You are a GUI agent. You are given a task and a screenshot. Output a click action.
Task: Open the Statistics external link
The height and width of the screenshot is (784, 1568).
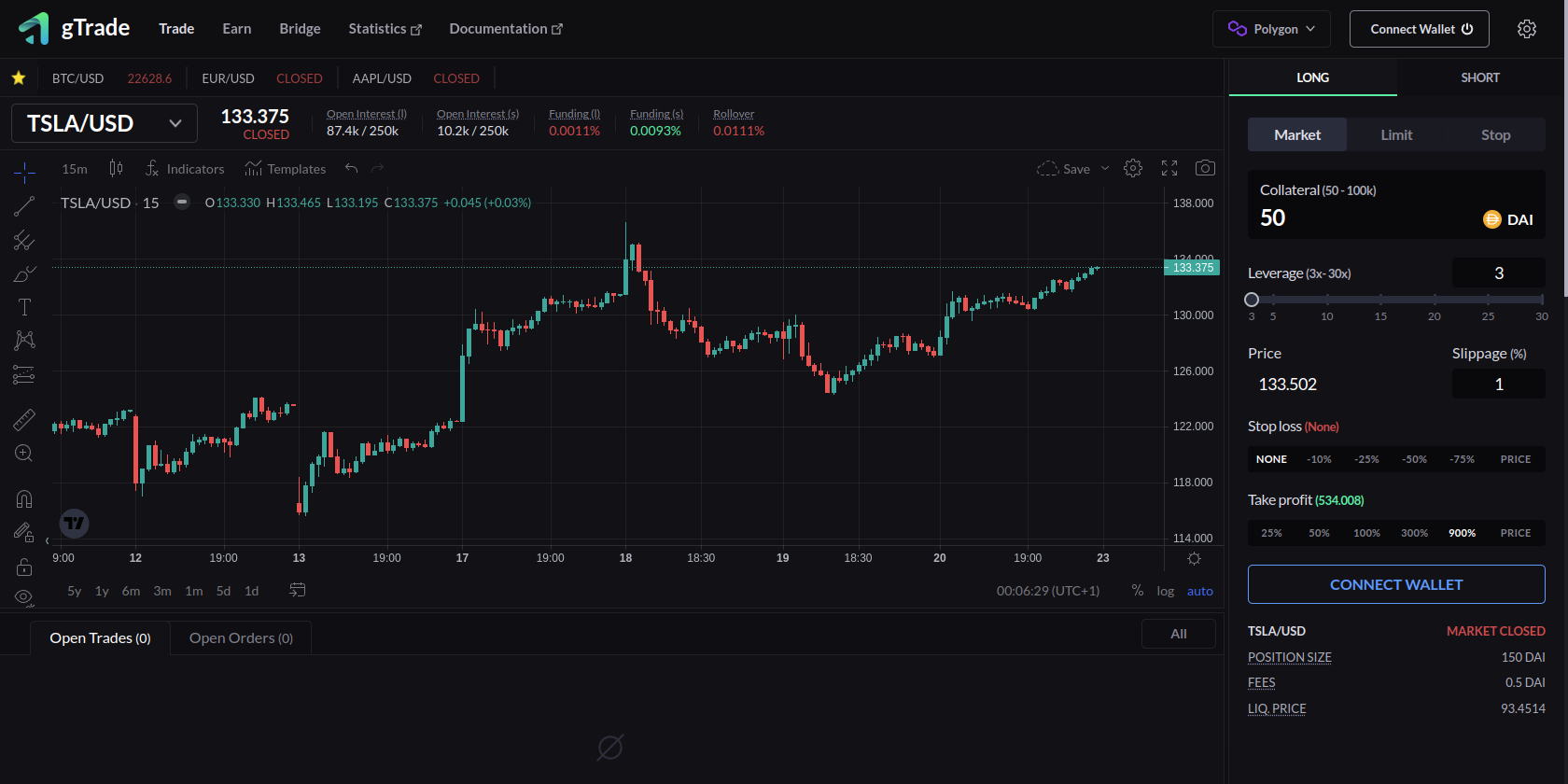[x=385, y=29]
